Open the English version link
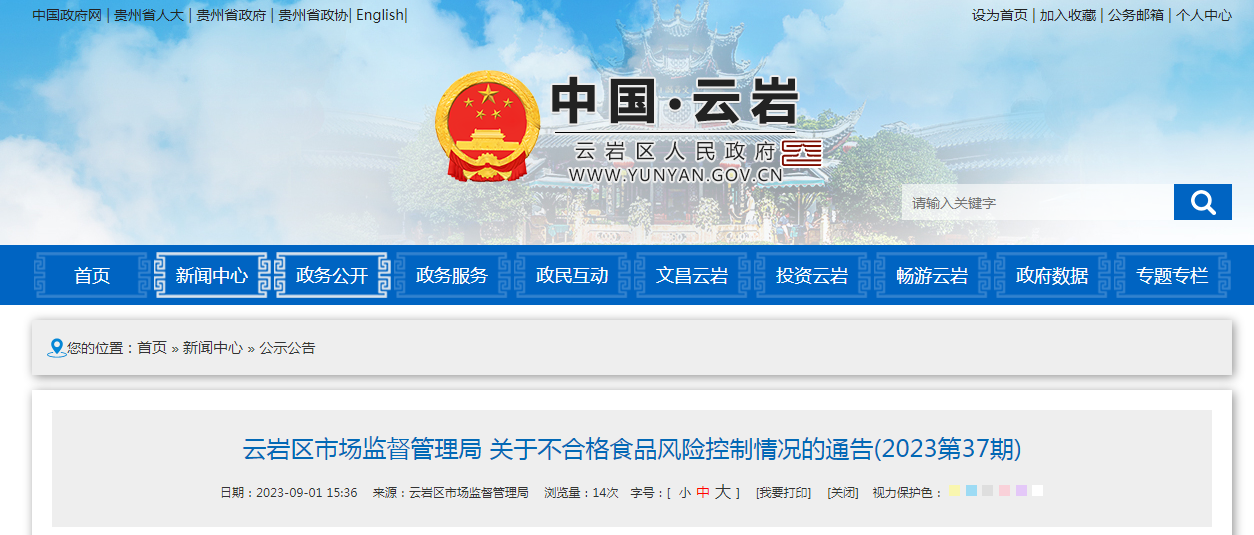This screenshot has height=535, width=1254. coord(380,15)
